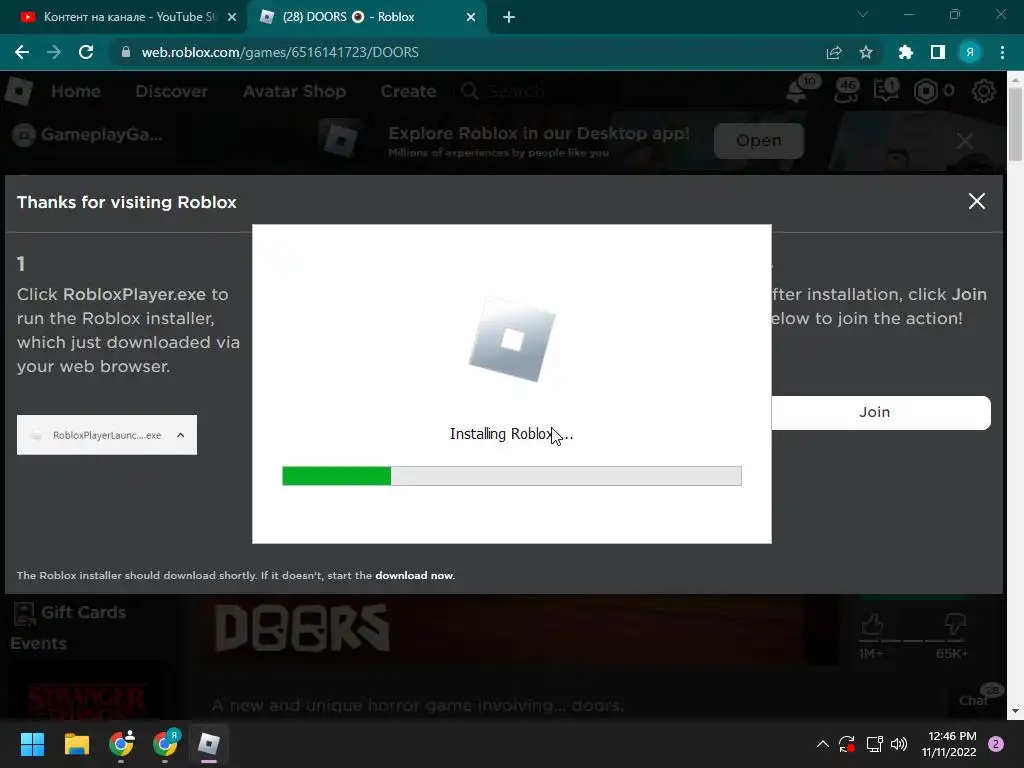Open the Chrome extensions puzzle icon
Image resolution: width=1024 pixels, height=768 pixels.
[x=905, y=52]
